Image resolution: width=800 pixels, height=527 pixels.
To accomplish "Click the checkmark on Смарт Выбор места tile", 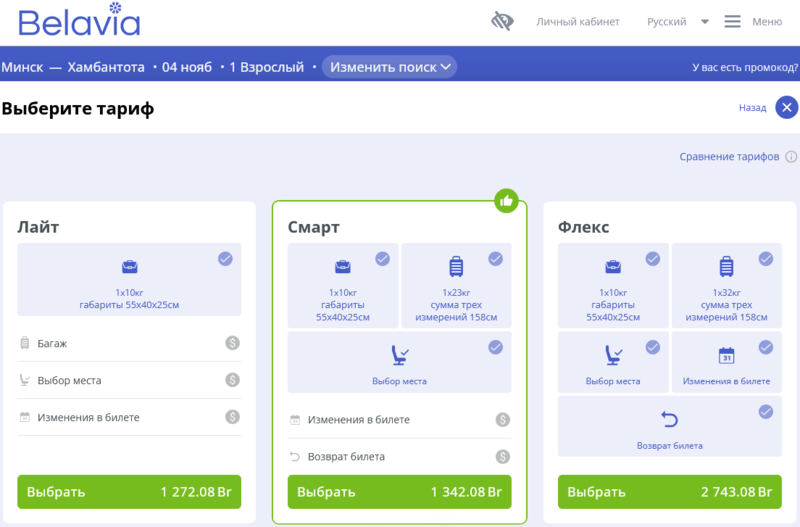I will [x=495, y=348].
